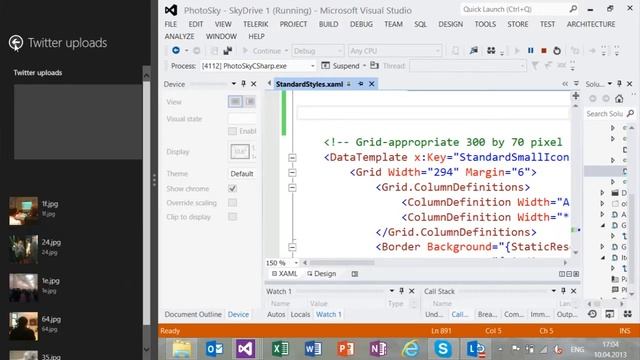Screen dimensions: 640x360
Task: Click in the Quick Launch search field
Action: point(514,9)
